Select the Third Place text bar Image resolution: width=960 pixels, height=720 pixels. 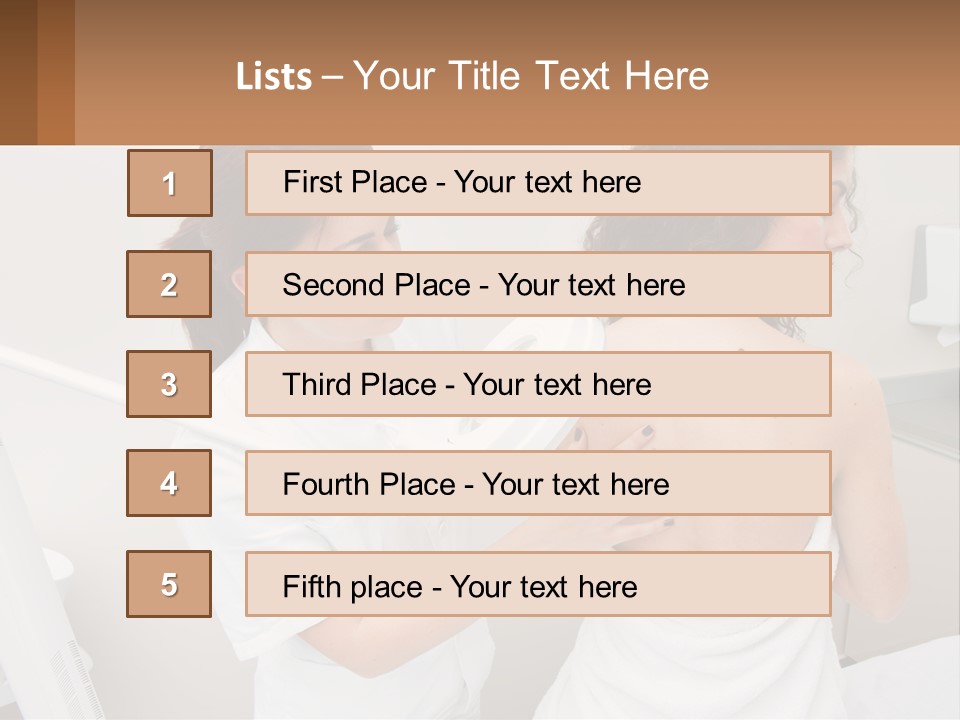point(538,384)
